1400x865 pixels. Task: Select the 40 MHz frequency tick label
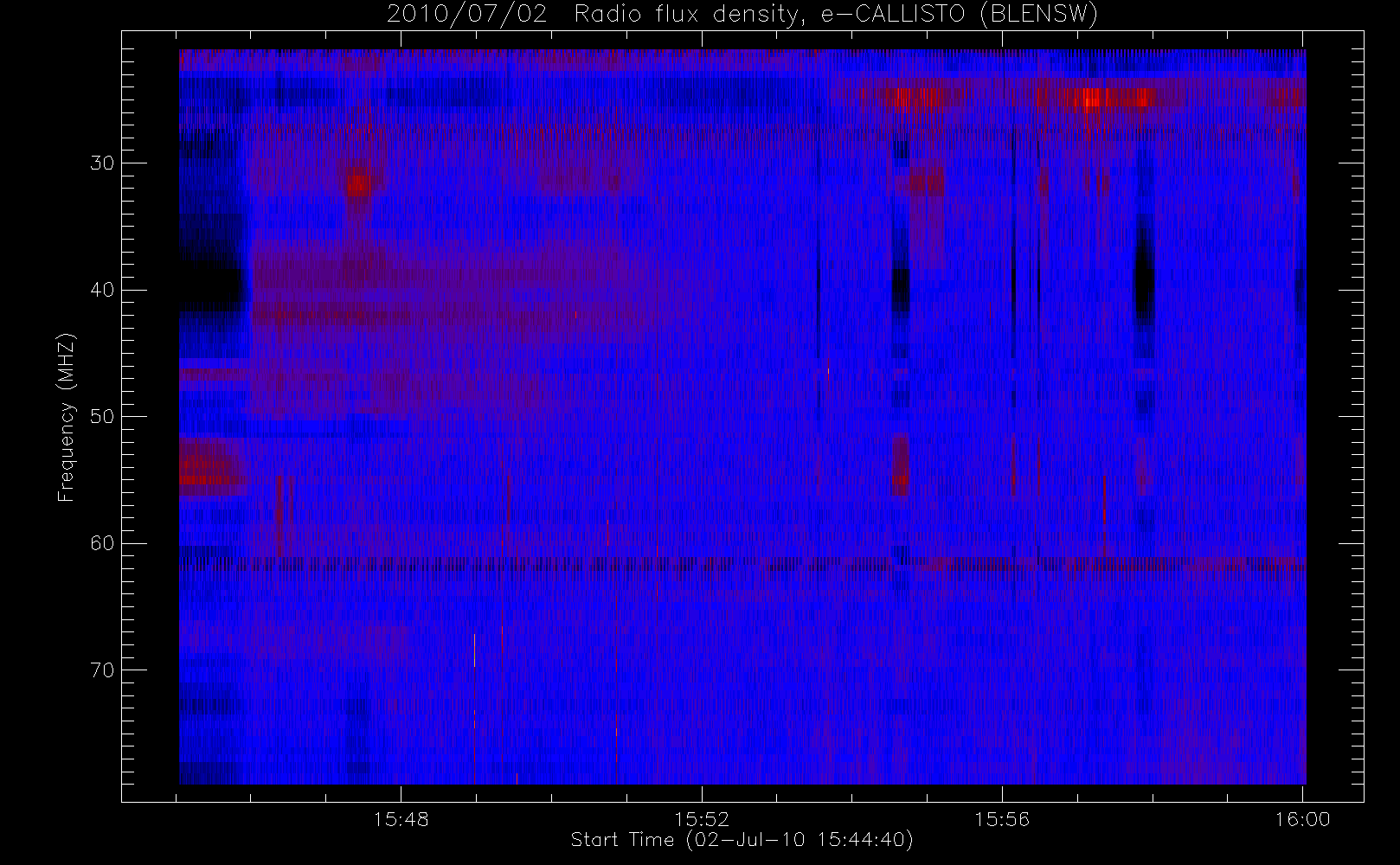[x=102, y=290]
